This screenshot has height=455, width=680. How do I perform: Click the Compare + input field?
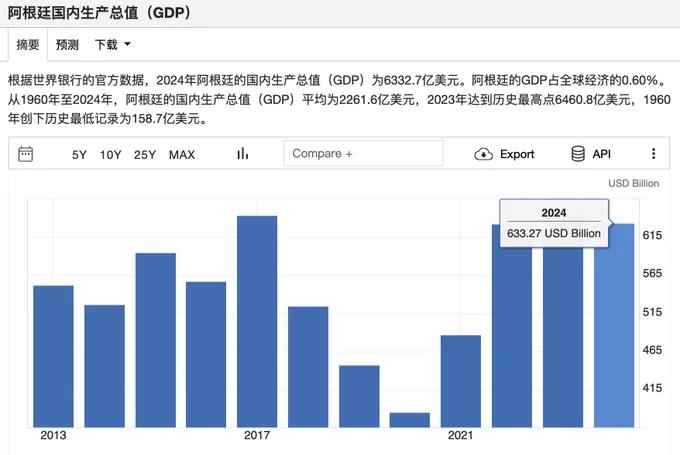pyautogui.click(x=363, y=153)
